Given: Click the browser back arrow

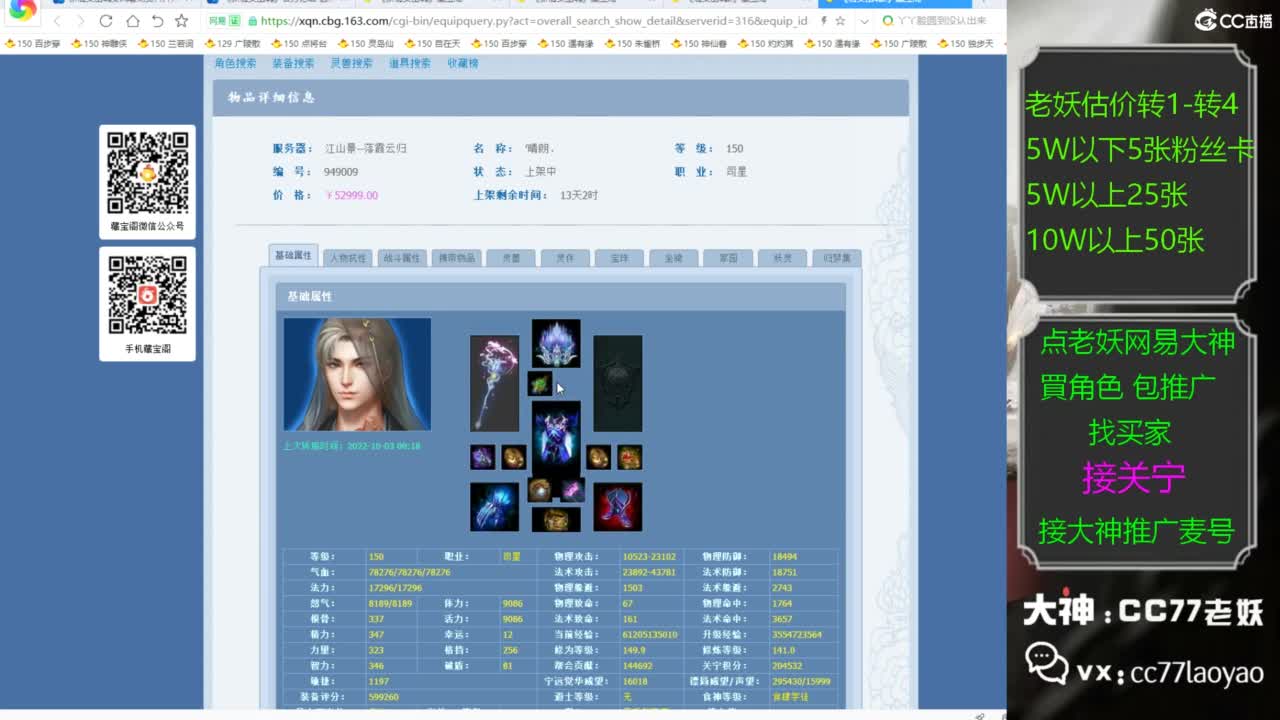Looking at the screenshot, I should click(x=58, y=21).
